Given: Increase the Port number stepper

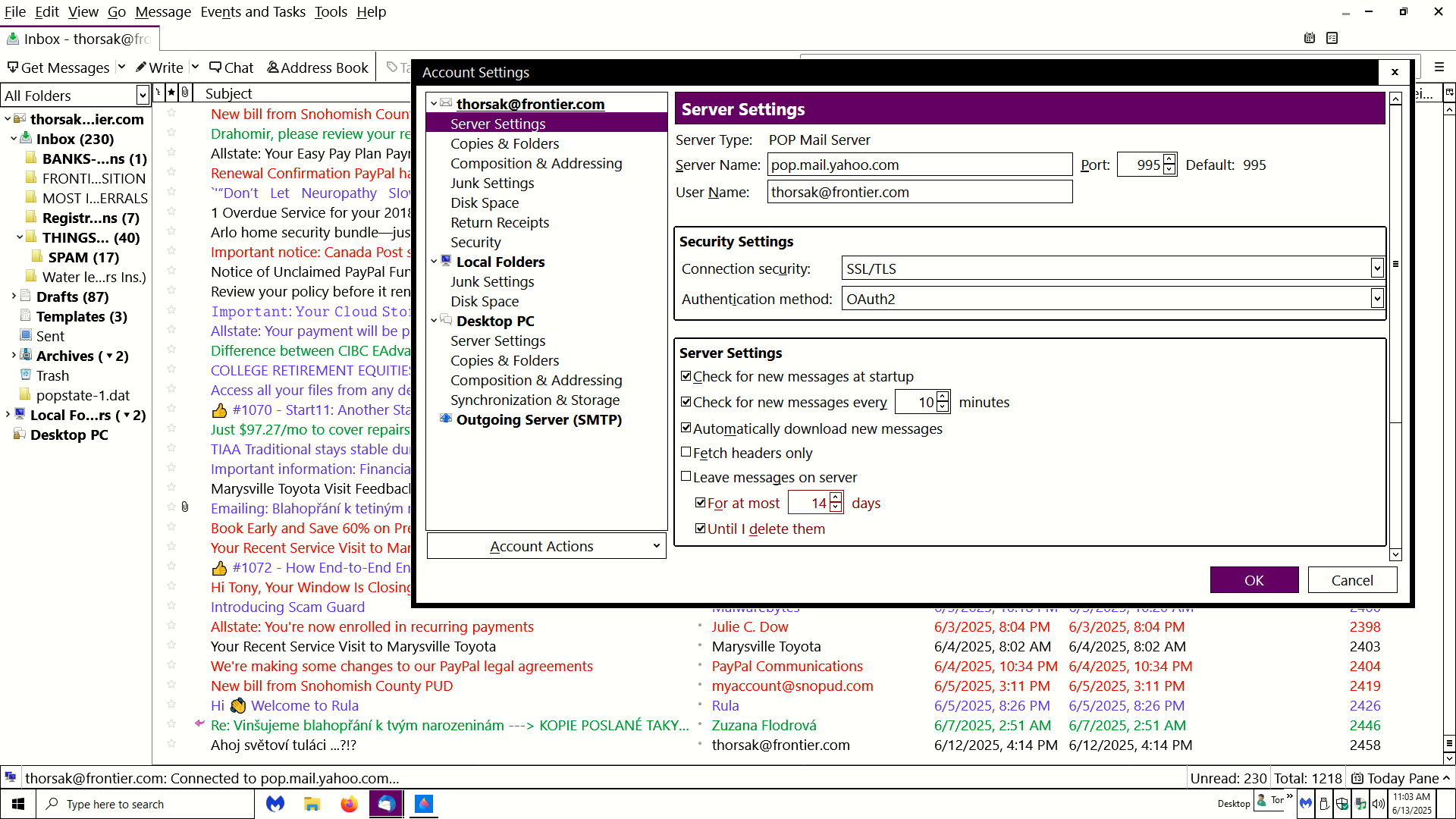Looking at the screenshot, I should click(1169, 159).
